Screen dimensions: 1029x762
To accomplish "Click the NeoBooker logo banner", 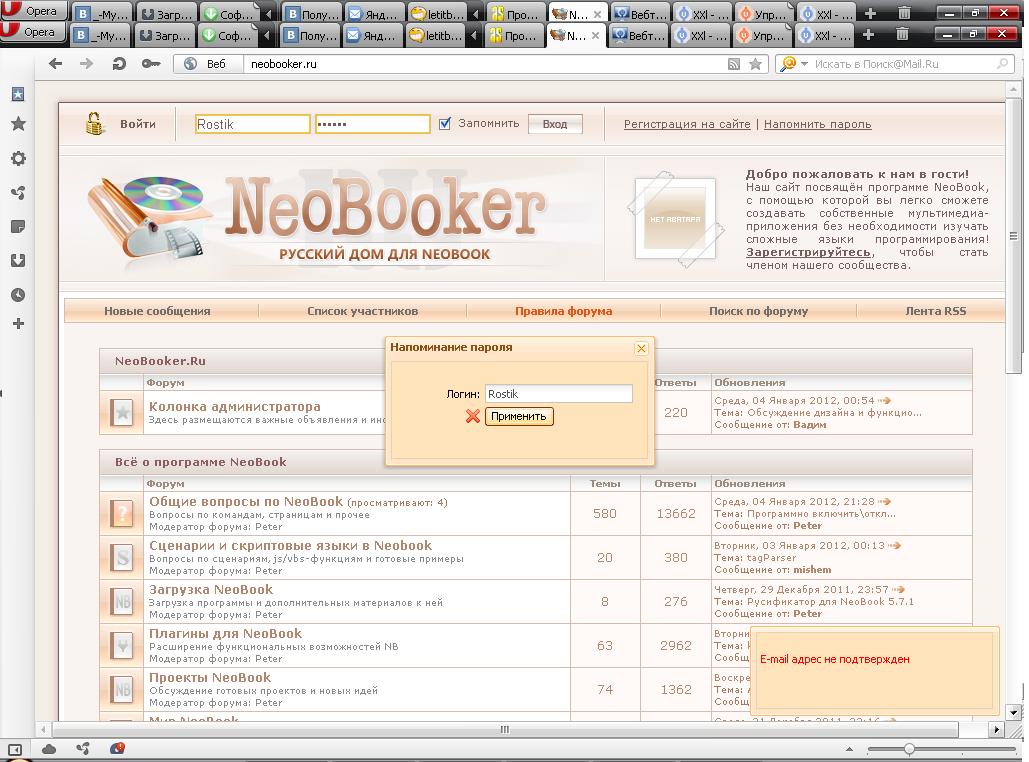I will point(332,219).
